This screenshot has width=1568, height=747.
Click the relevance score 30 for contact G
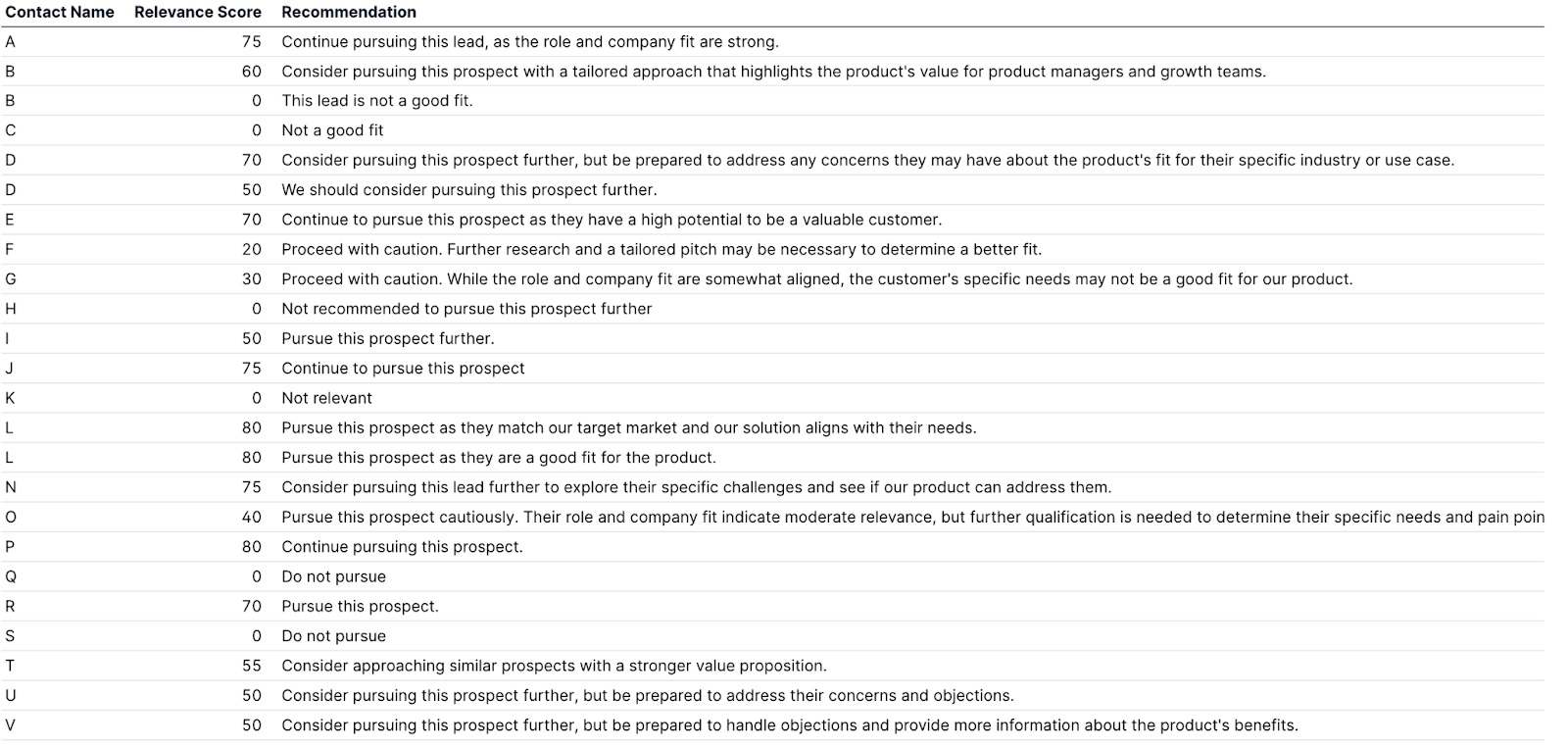coord(252,279)
